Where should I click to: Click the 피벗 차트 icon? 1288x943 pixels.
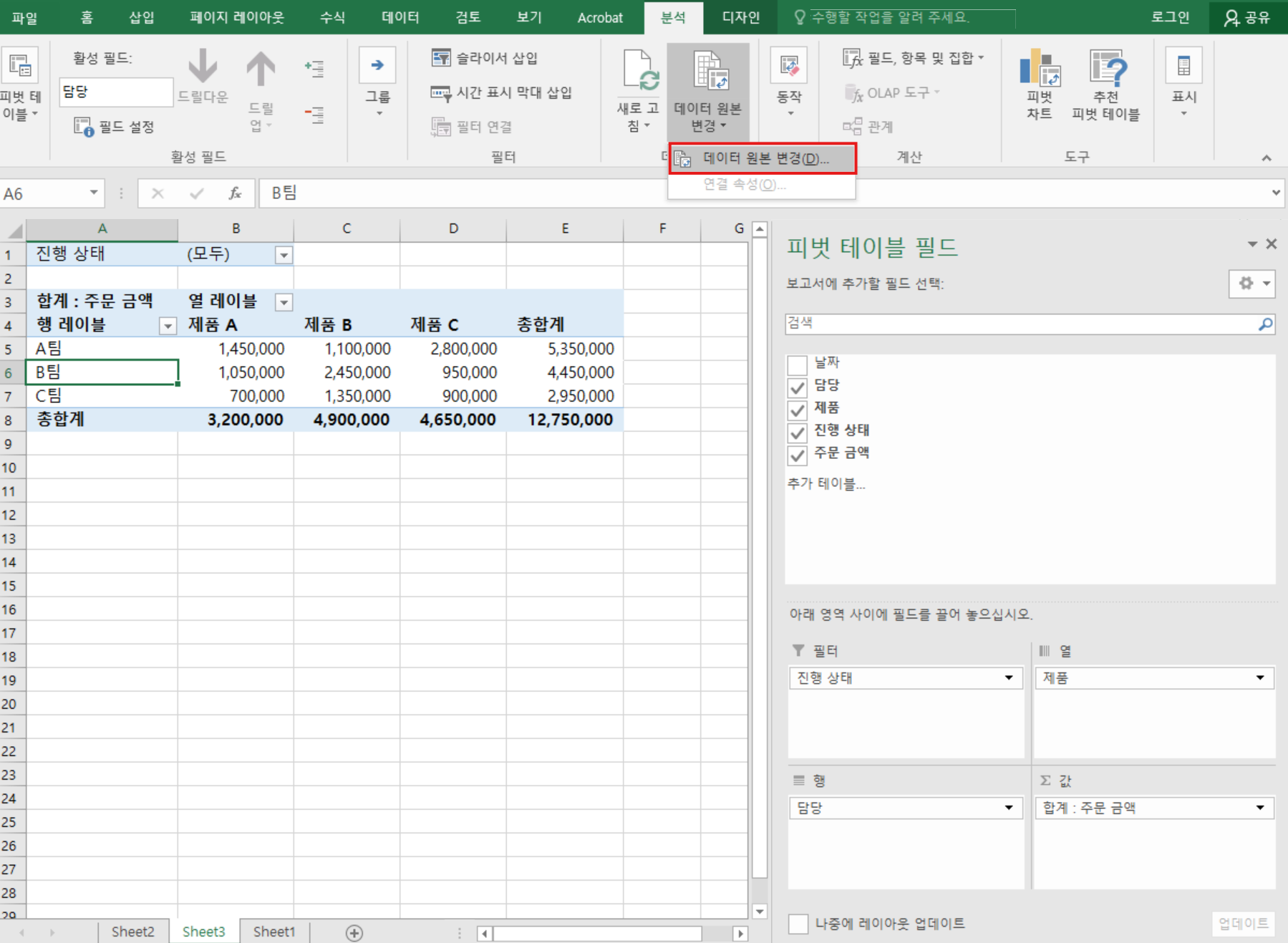(1040, 67)
